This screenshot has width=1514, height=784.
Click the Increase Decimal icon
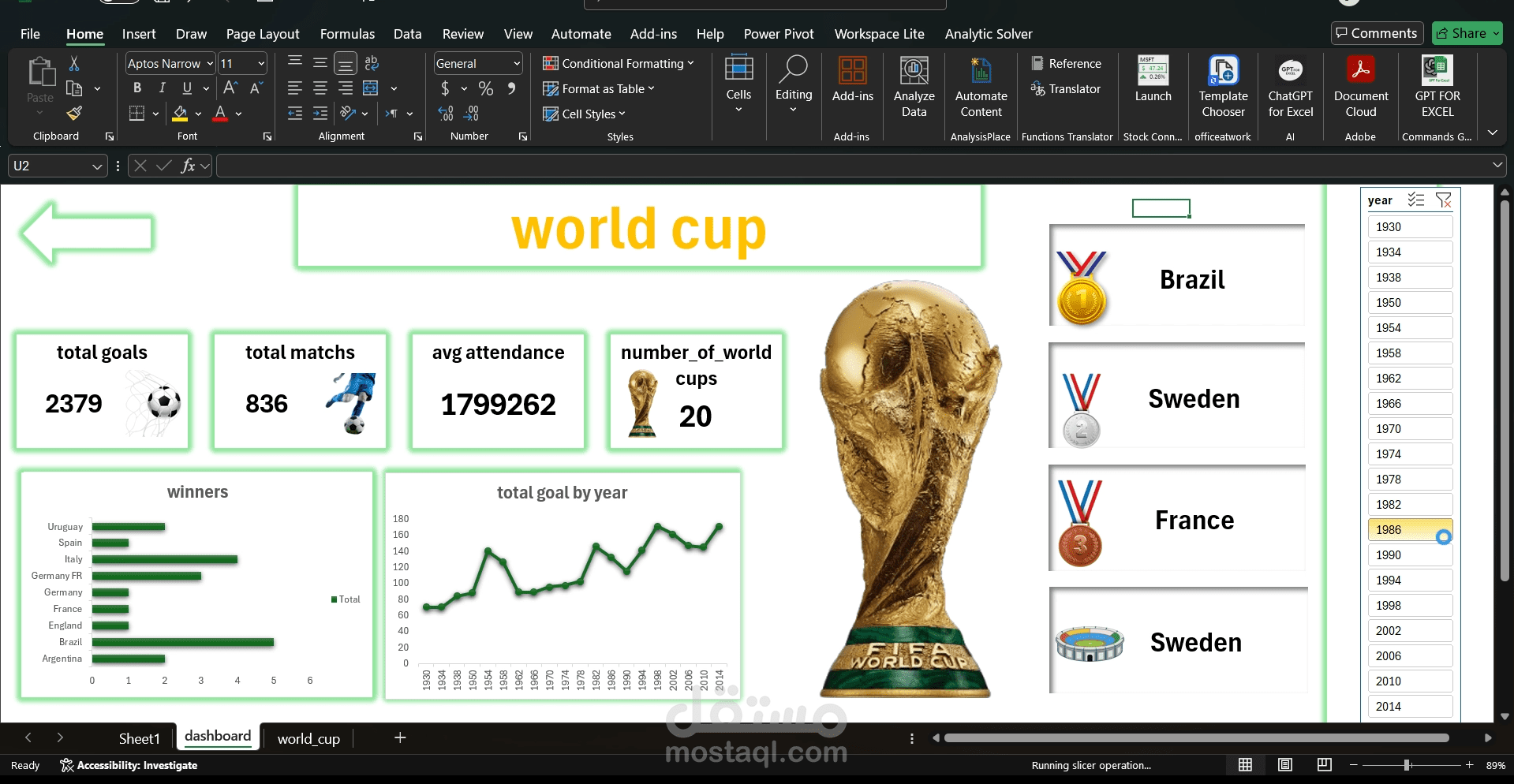(446, 114)
